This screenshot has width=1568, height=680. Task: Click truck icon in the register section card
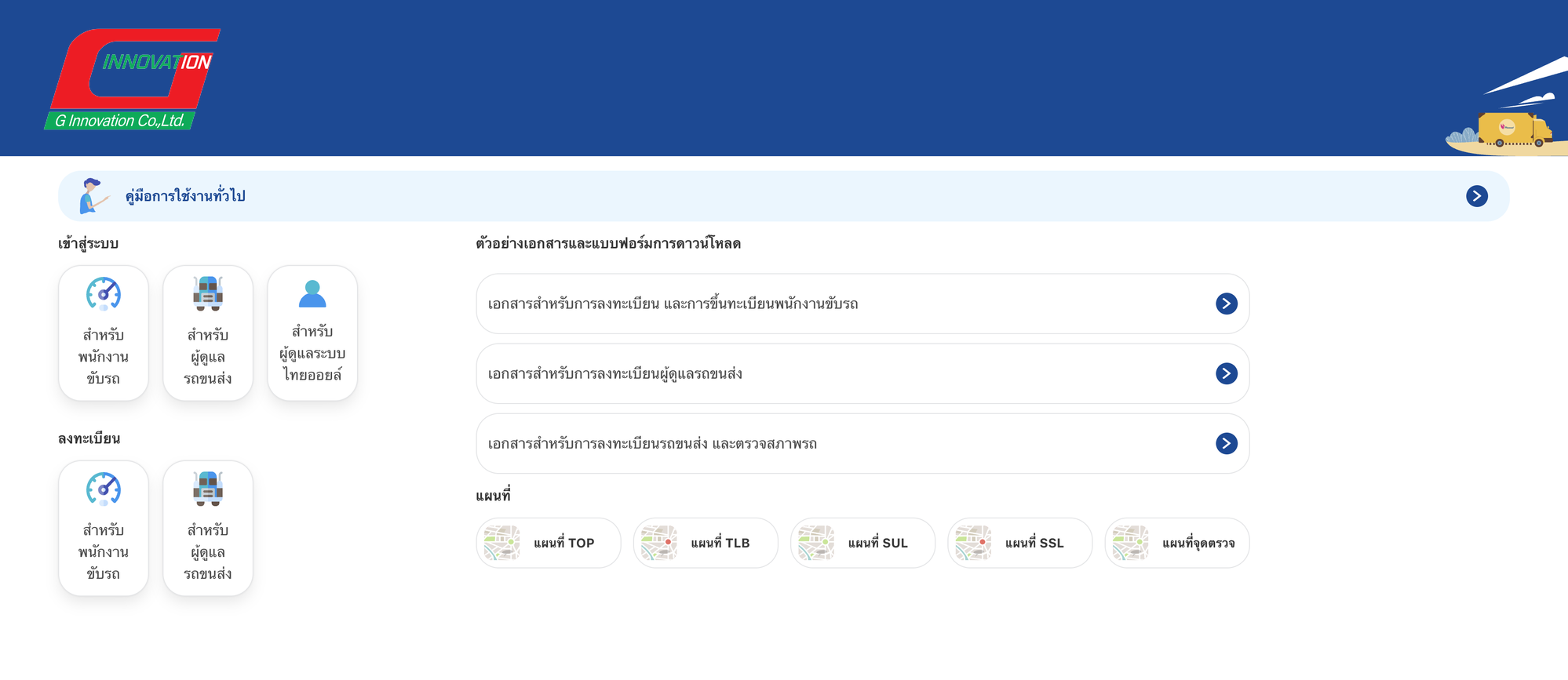coord(208,489)
